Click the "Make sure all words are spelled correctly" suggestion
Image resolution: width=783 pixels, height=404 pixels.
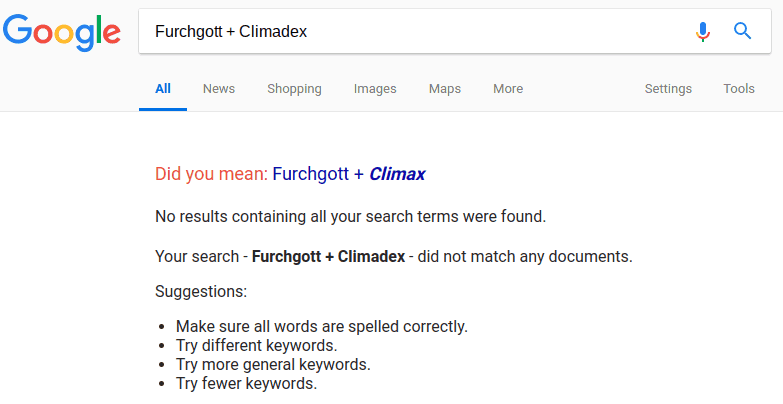pos(321,326)
